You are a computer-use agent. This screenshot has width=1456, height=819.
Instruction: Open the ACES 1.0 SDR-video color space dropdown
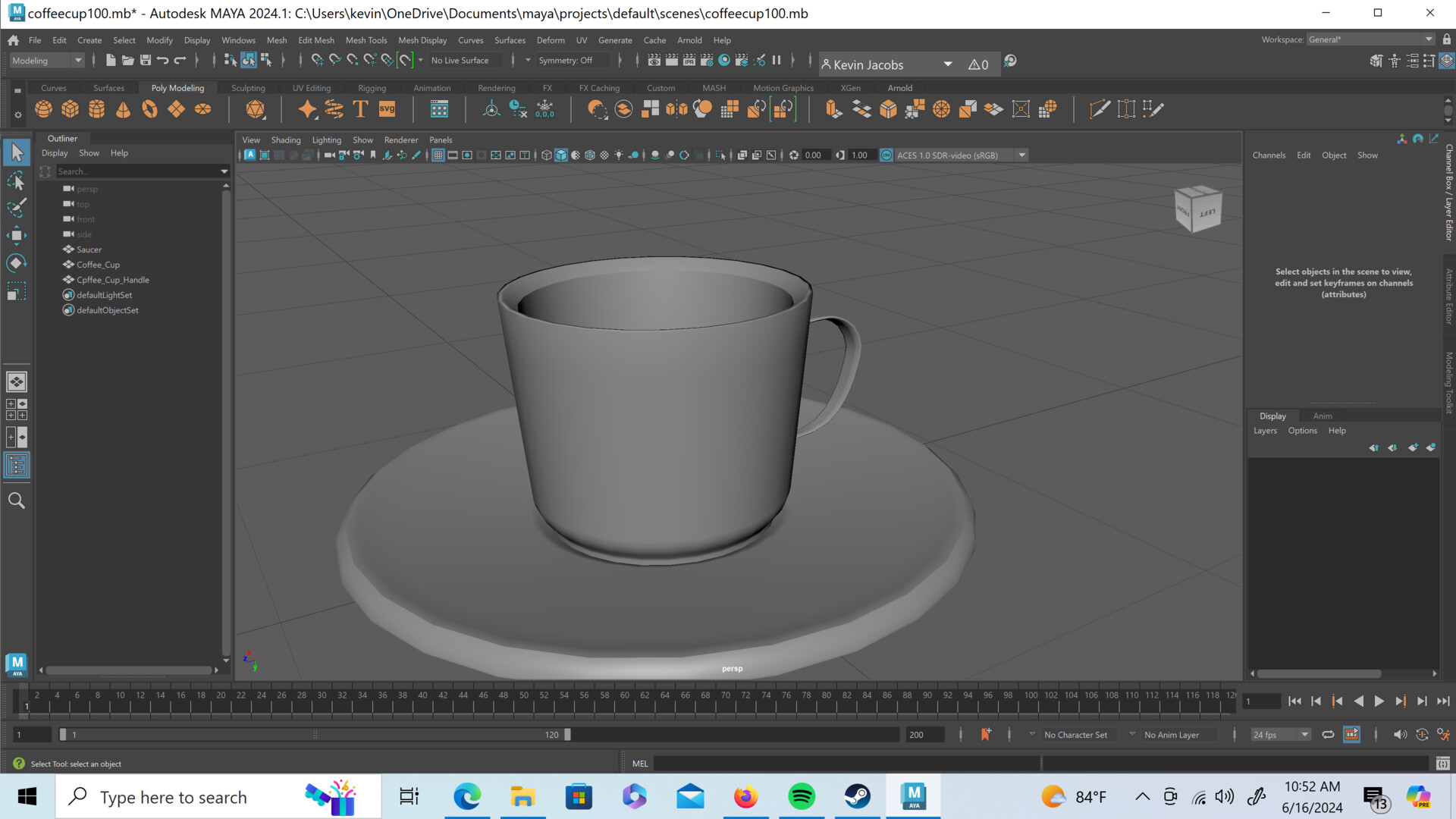tap(1021, 155)
